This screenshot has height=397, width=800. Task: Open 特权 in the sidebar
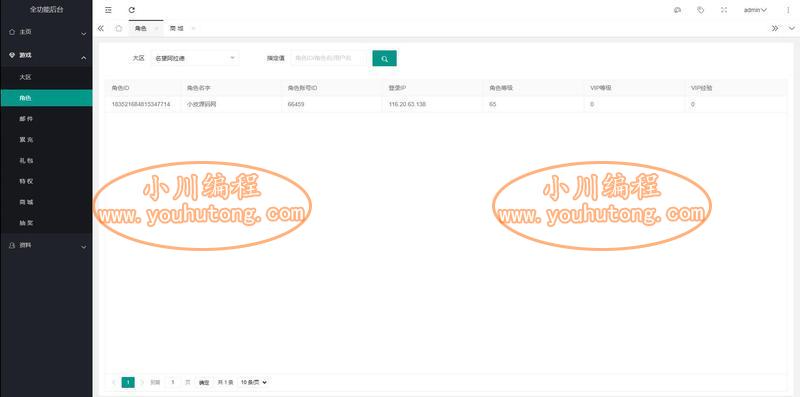pyautogui.click(x=46, y=181)
